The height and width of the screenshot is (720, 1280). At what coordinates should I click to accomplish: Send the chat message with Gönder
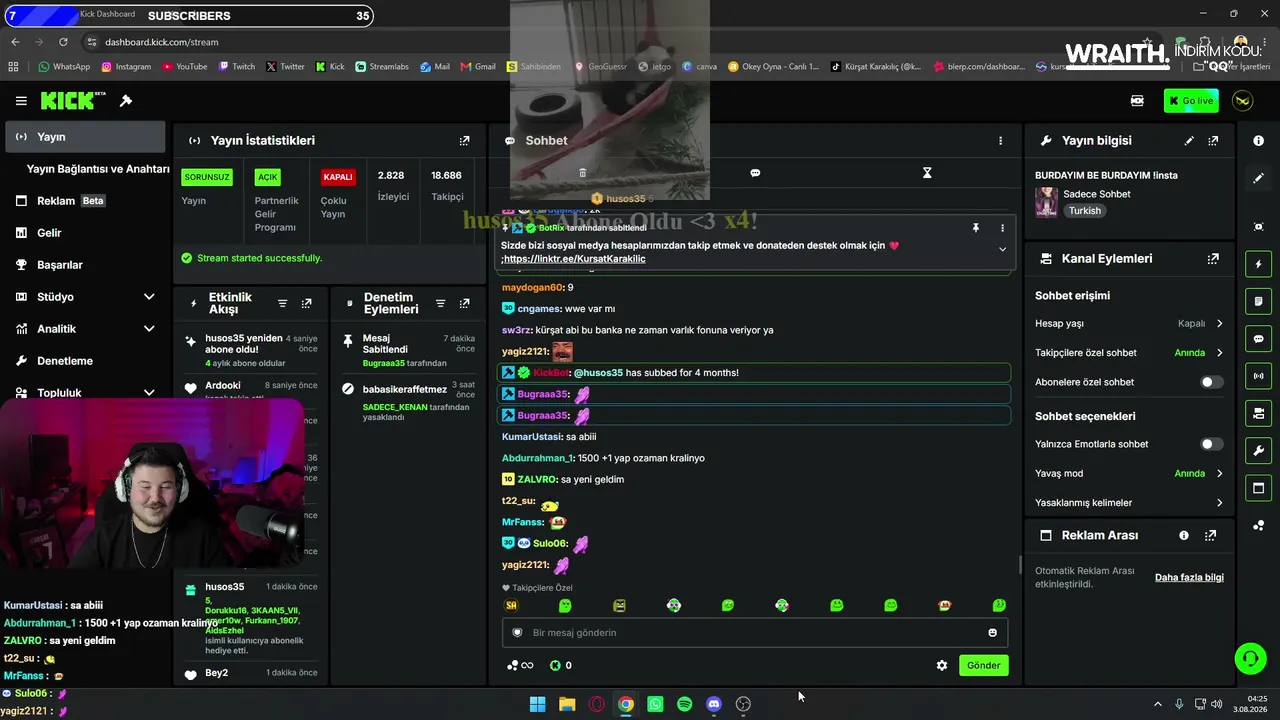(983, 666)
